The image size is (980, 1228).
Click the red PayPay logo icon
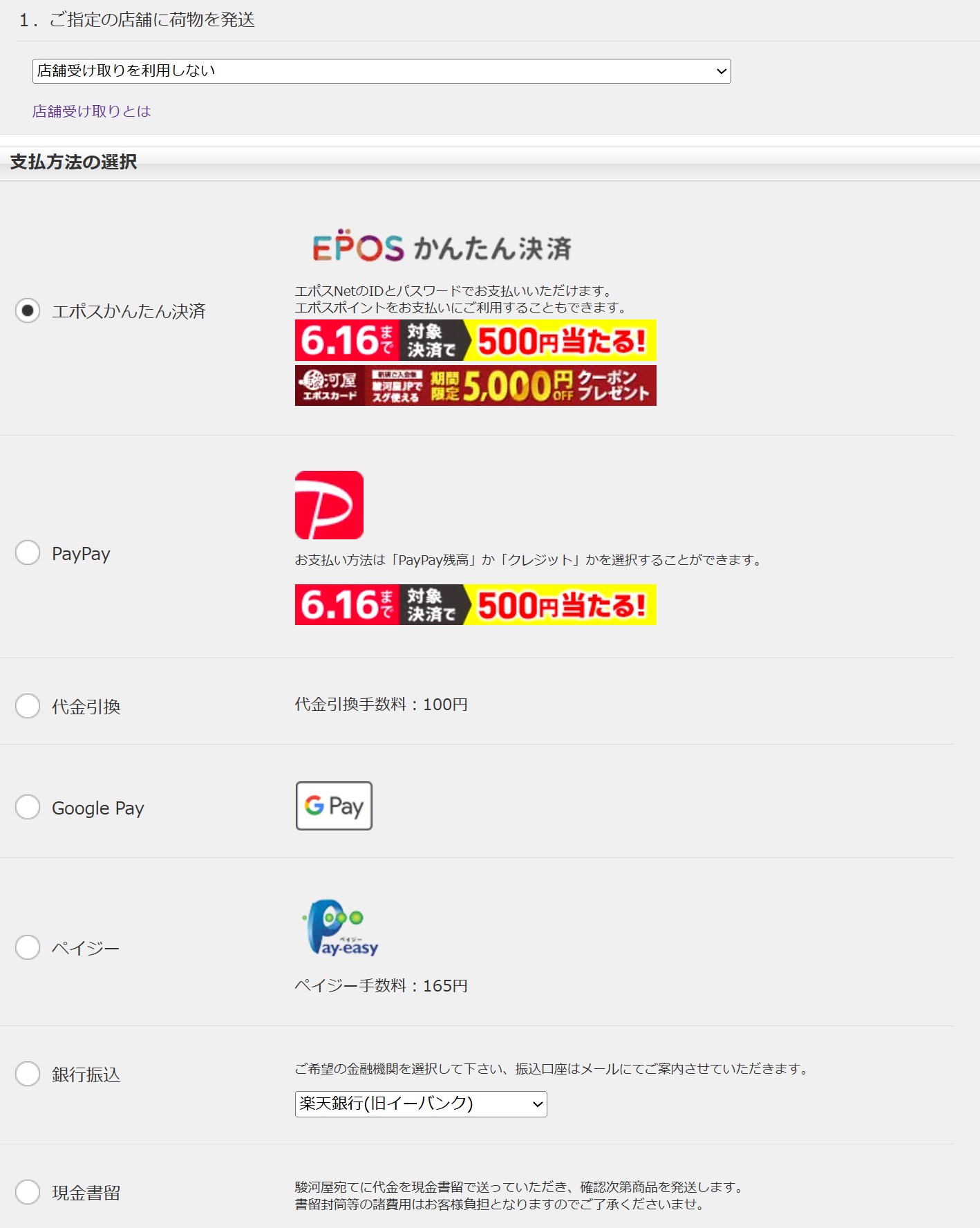coord(329,505)
